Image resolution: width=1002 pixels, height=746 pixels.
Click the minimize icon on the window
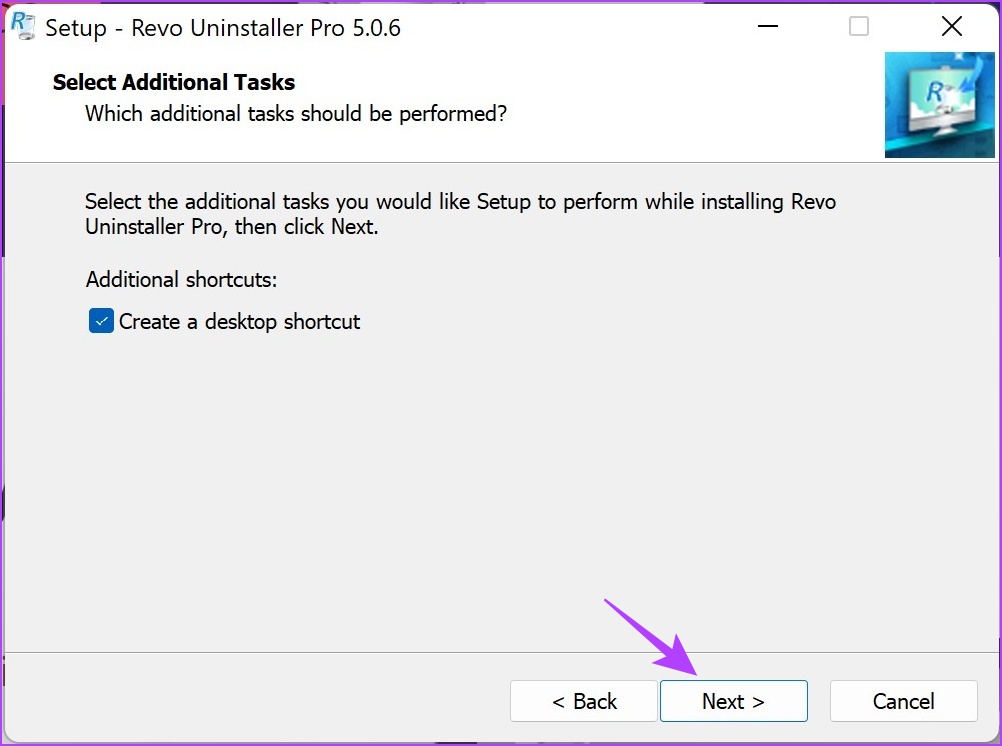point(767,27)
